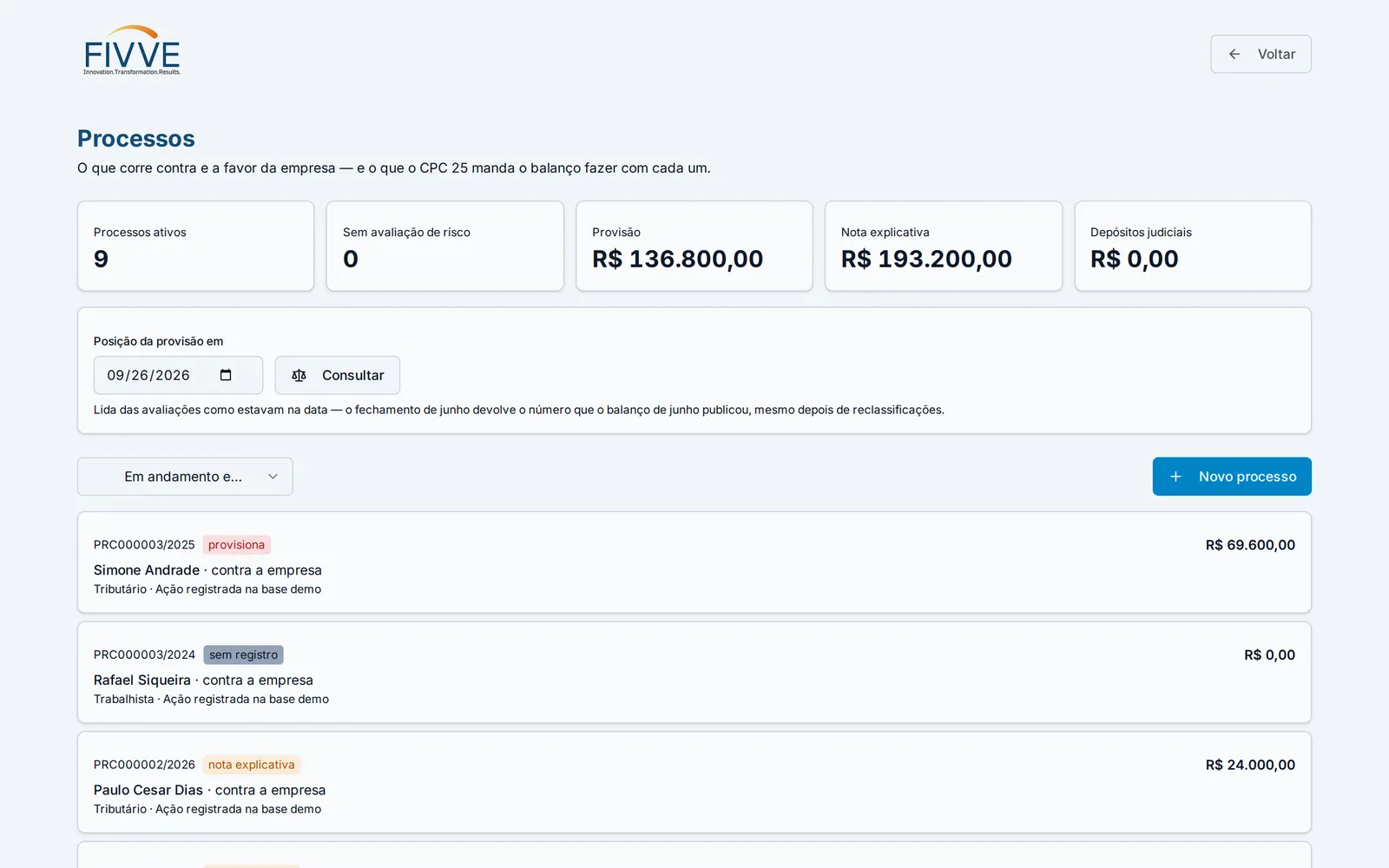The image size is (1389, 868).
Task: Select the Nota explicativa R$ 193.200,00 card
Action: (x=944, y=246)
